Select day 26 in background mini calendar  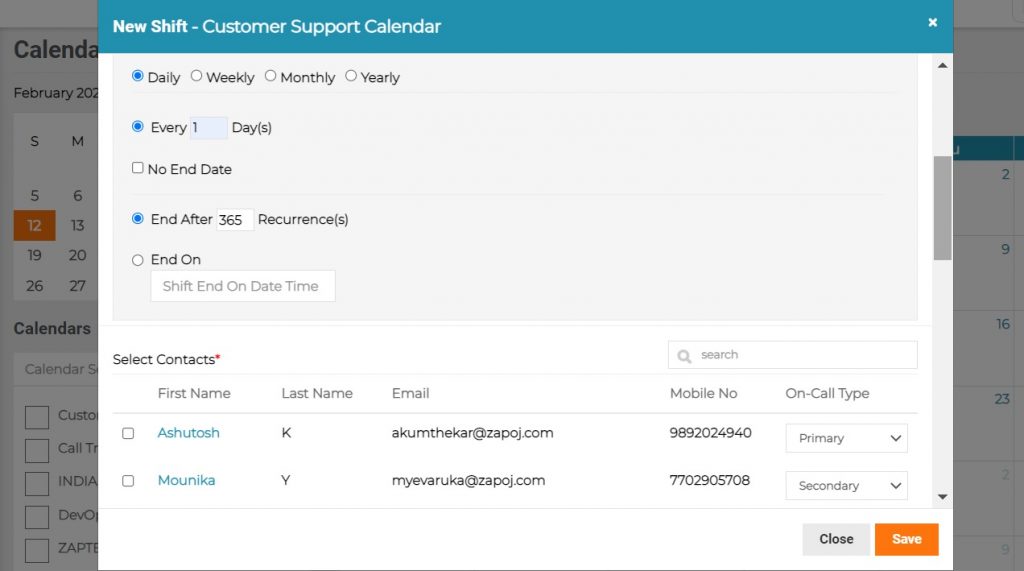pos(35,286)
